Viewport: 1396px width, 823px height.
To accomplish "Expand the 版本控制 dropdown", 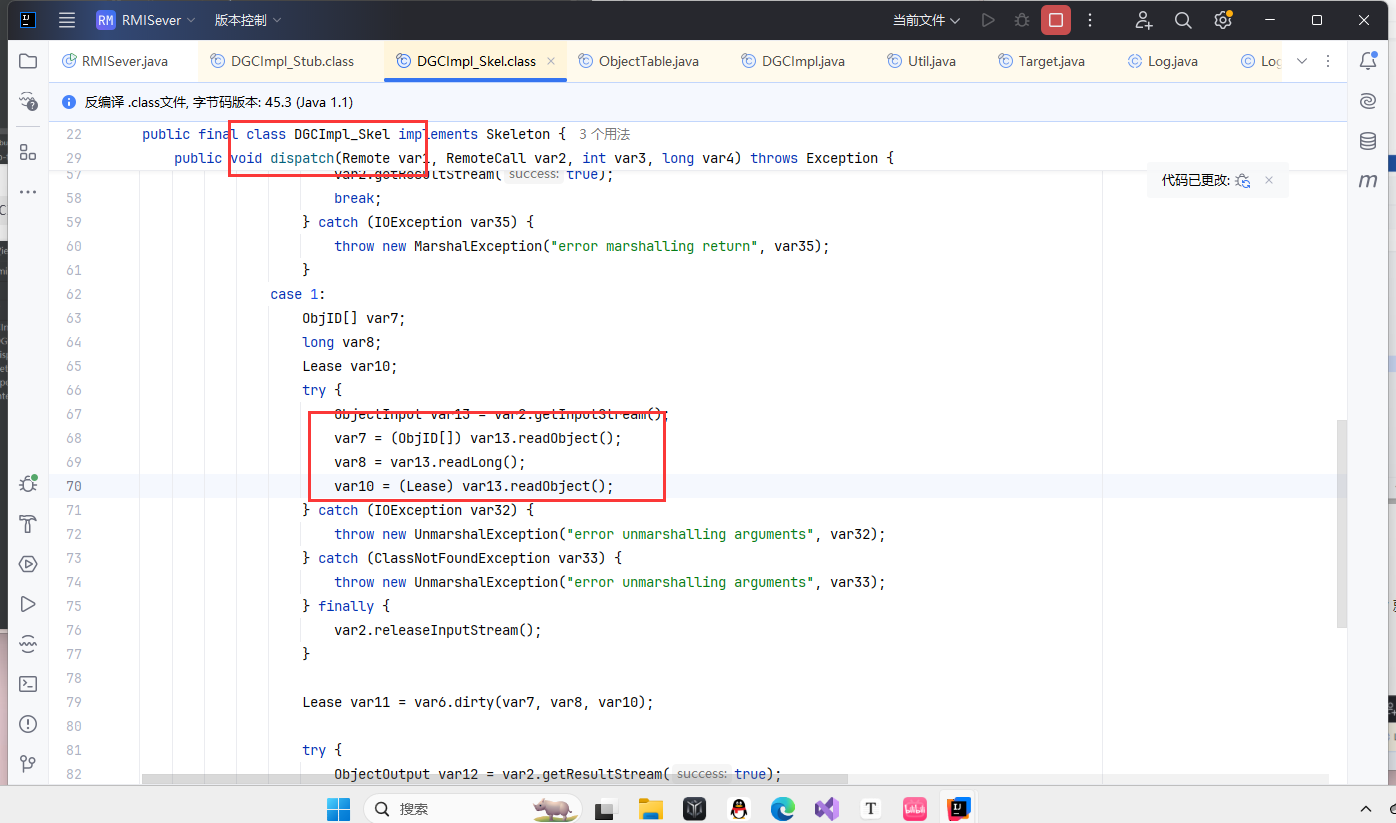I will click(x=248, y=20).
